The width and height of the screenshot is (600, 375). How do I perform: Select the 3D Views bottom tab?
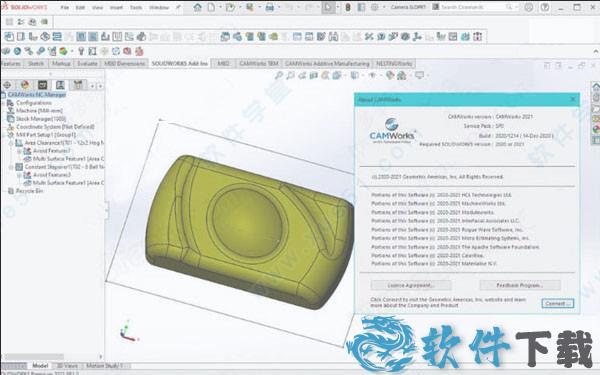67,366
